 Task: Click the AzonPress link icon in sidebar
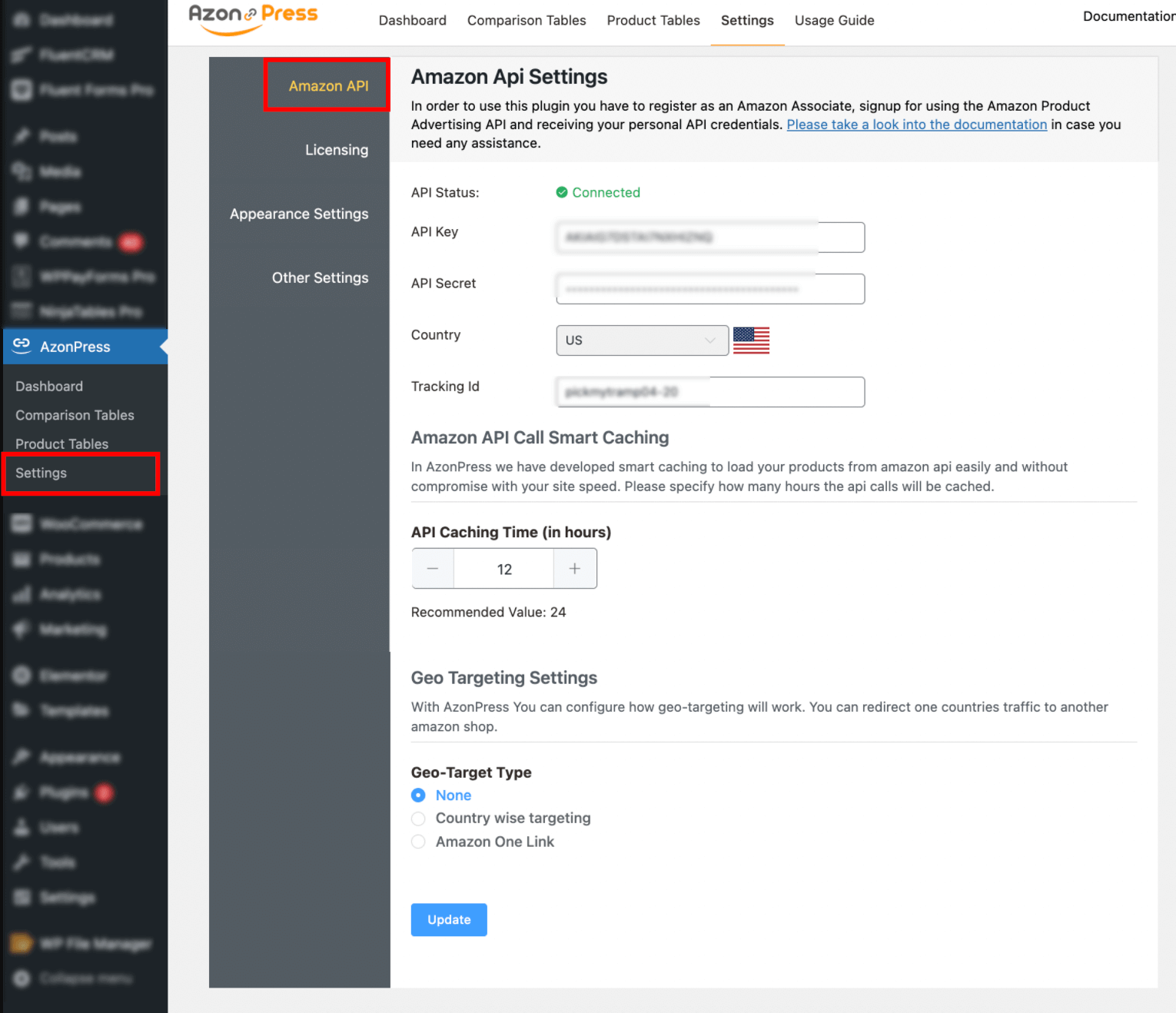22,346
